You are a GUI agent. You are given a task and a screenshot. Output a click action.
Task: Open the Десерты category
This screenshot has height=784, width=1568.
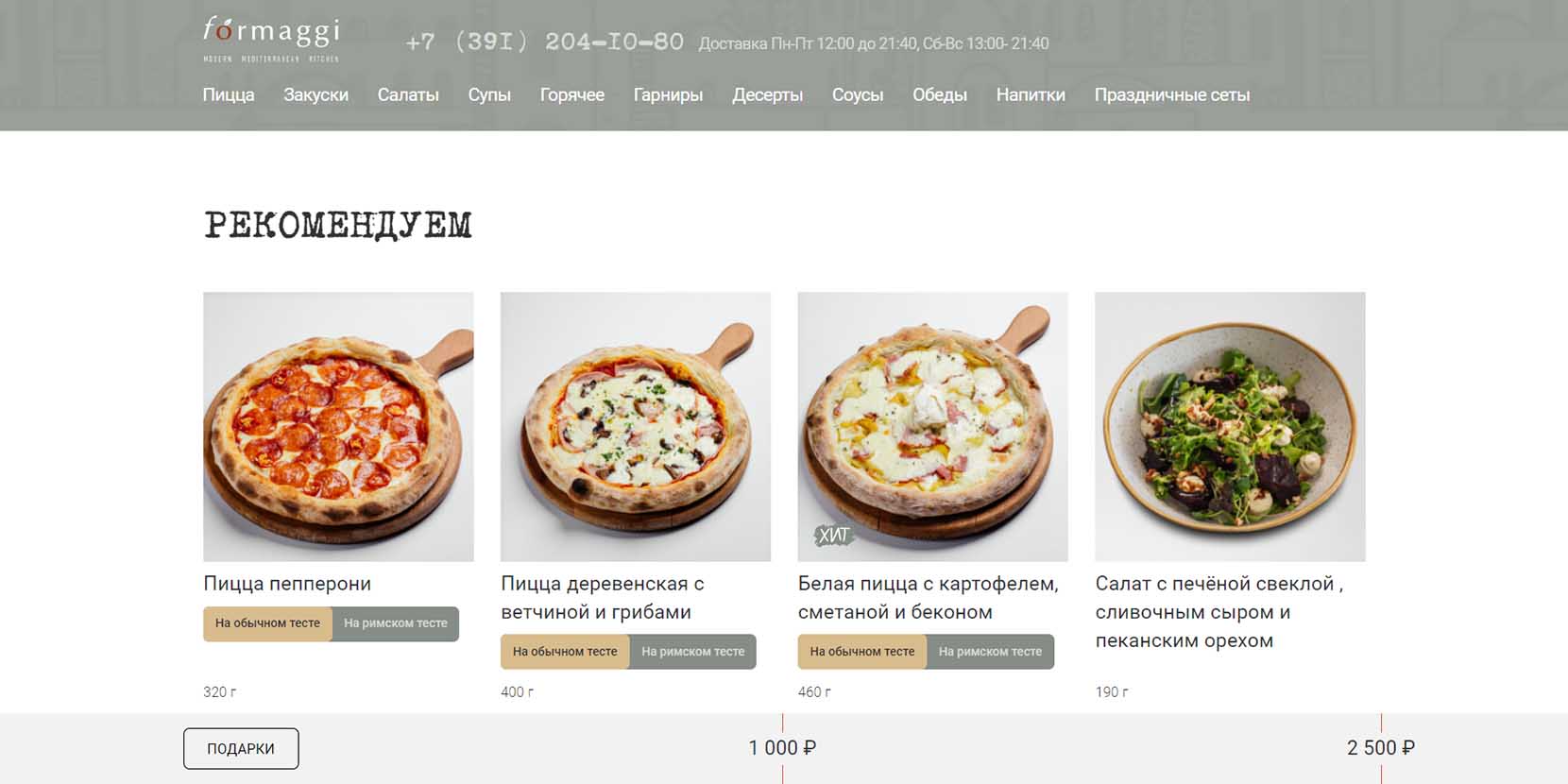click(767, 94)
